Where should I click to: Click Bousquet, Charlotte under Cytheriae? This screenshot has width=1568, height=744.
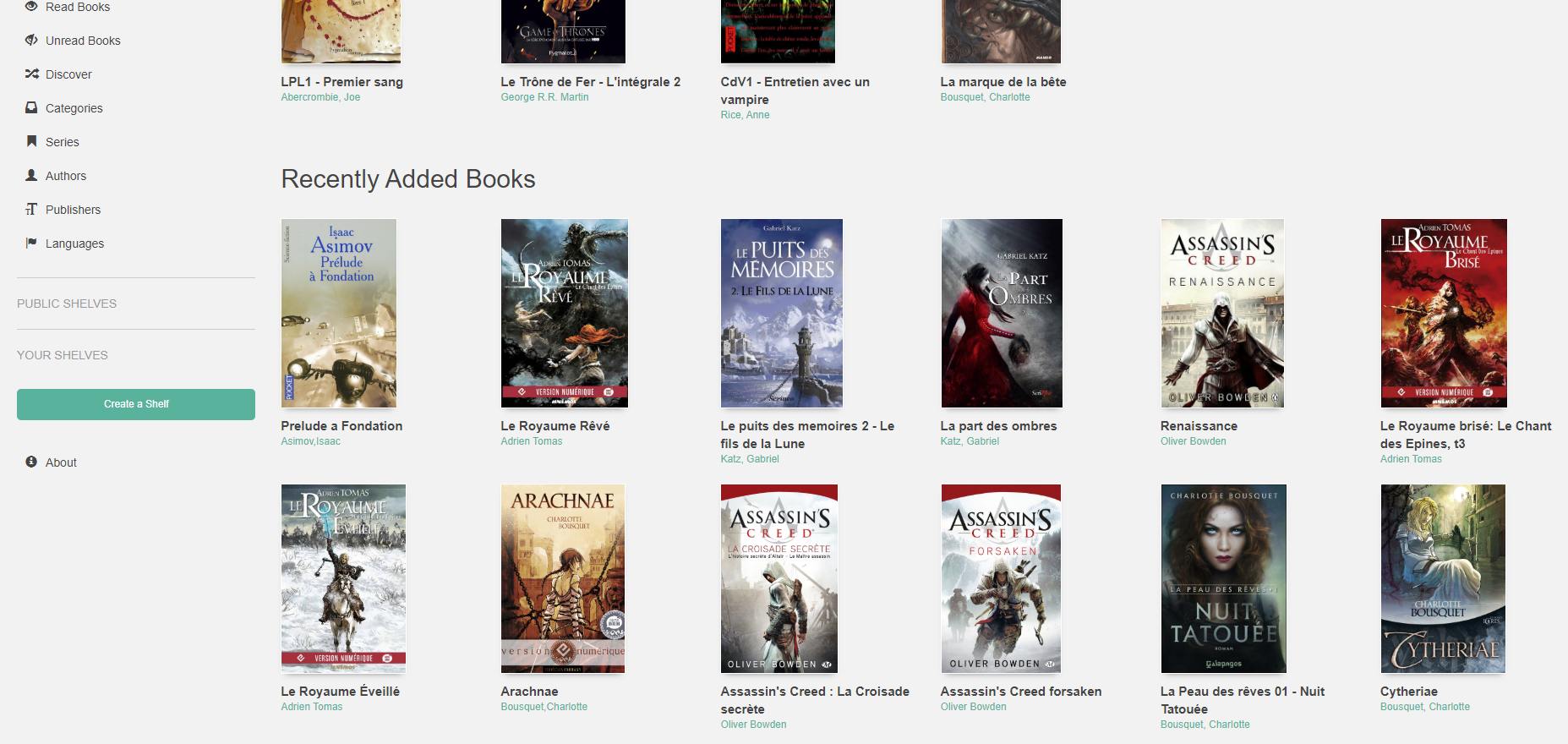[1424, 707]
